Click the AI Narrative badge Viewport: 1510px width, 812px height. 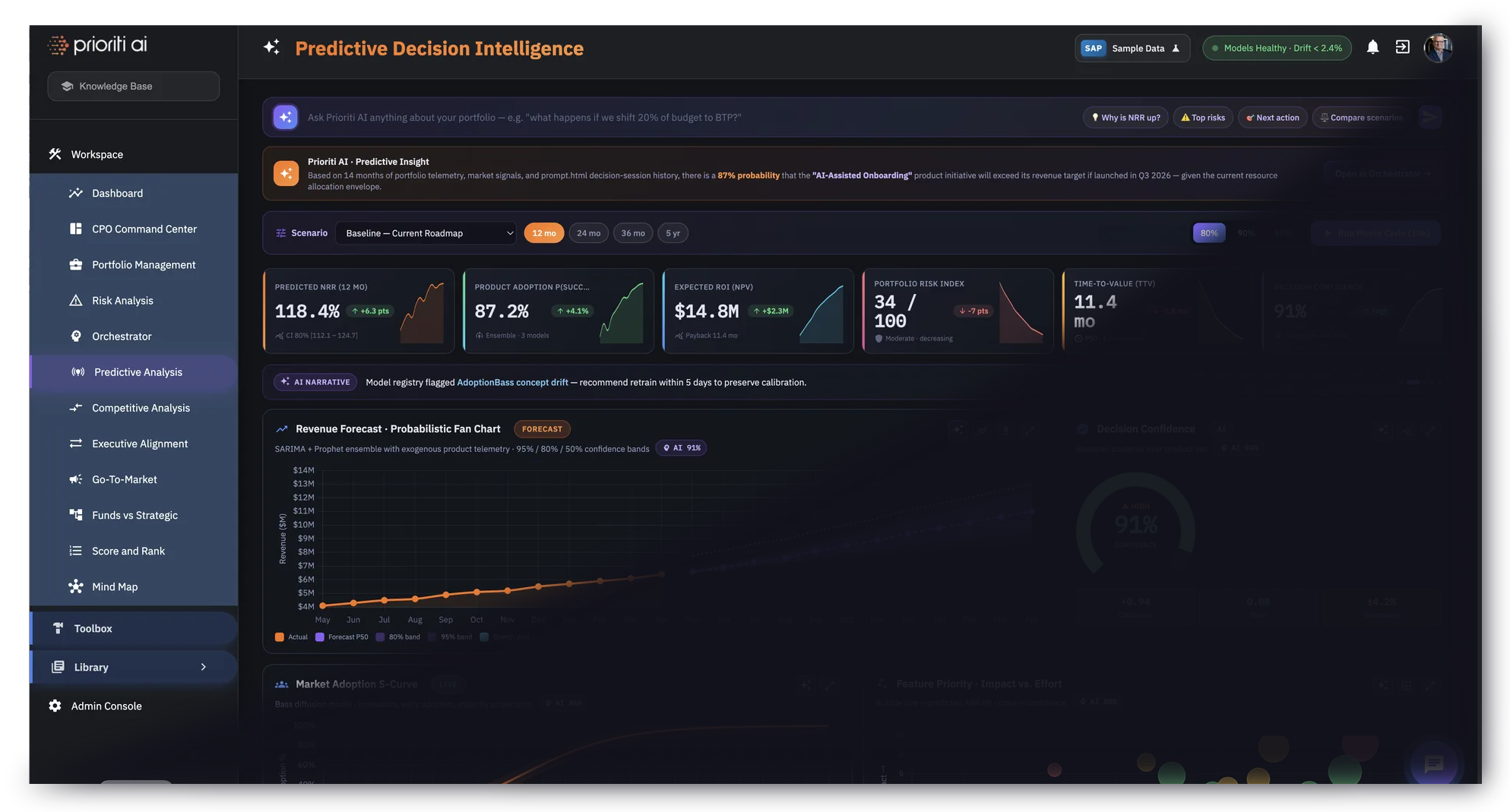point(315,382)
